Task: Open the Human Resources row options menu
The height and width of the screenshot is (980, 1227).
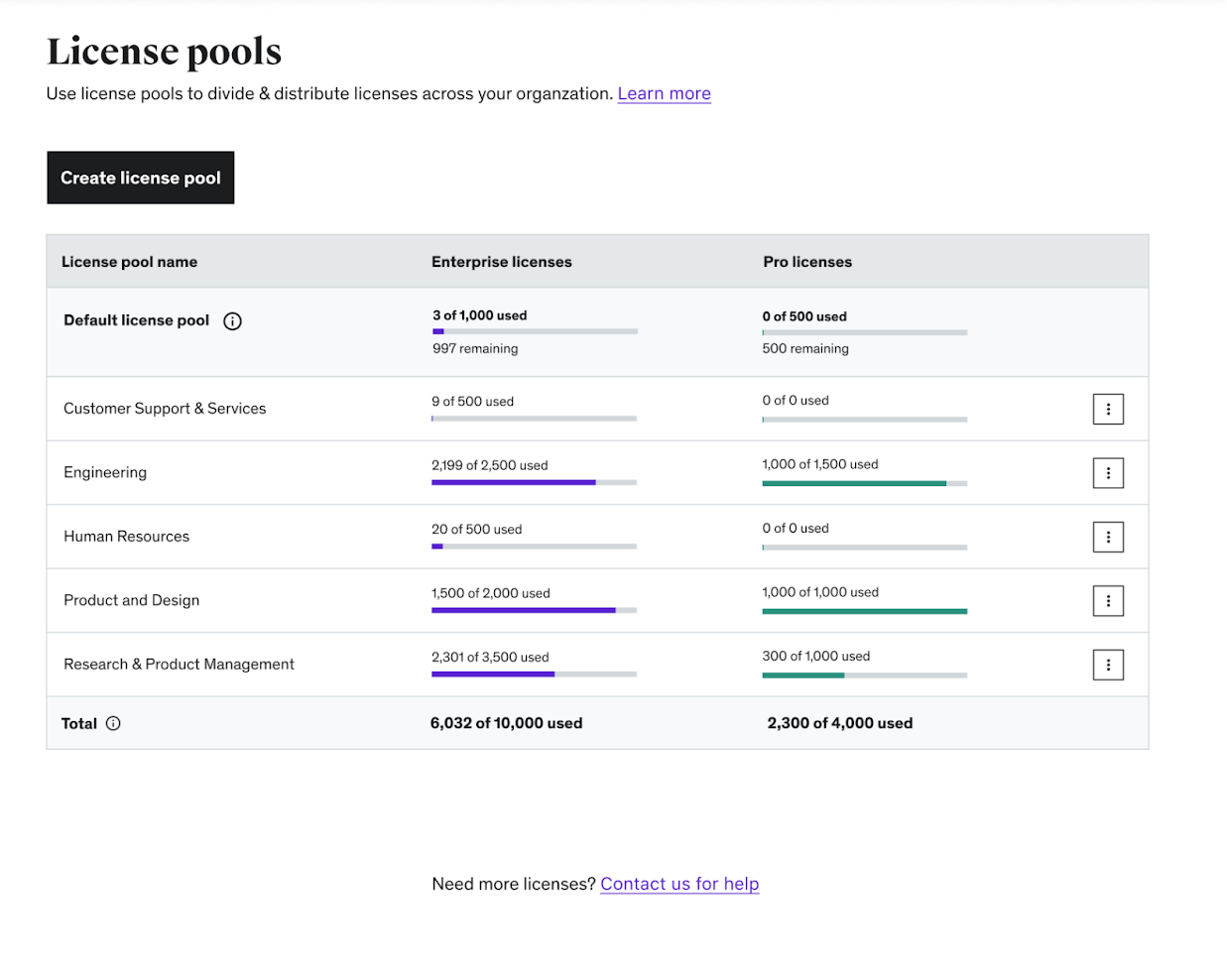Action: point(1108,538)
